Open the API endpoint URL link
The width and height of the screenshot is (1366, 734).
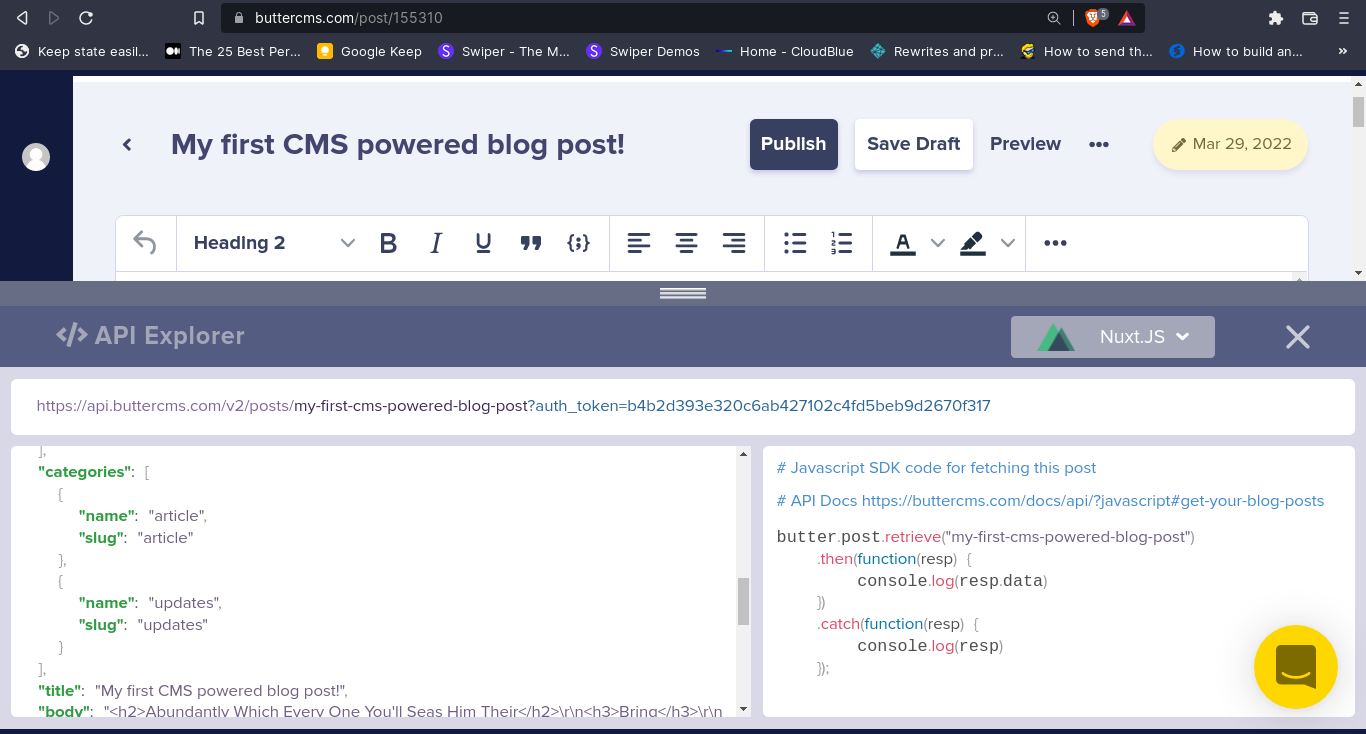[x=514, y=406]
